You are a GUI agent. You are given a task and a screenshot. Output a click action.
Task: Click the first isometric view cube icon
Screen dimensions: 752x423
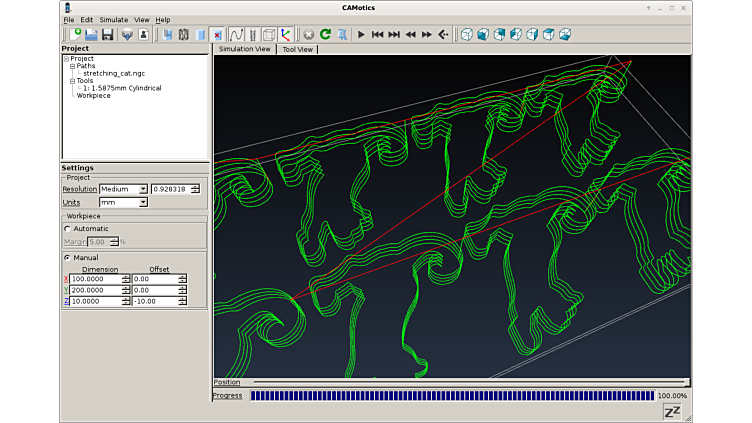pos(466,34)
